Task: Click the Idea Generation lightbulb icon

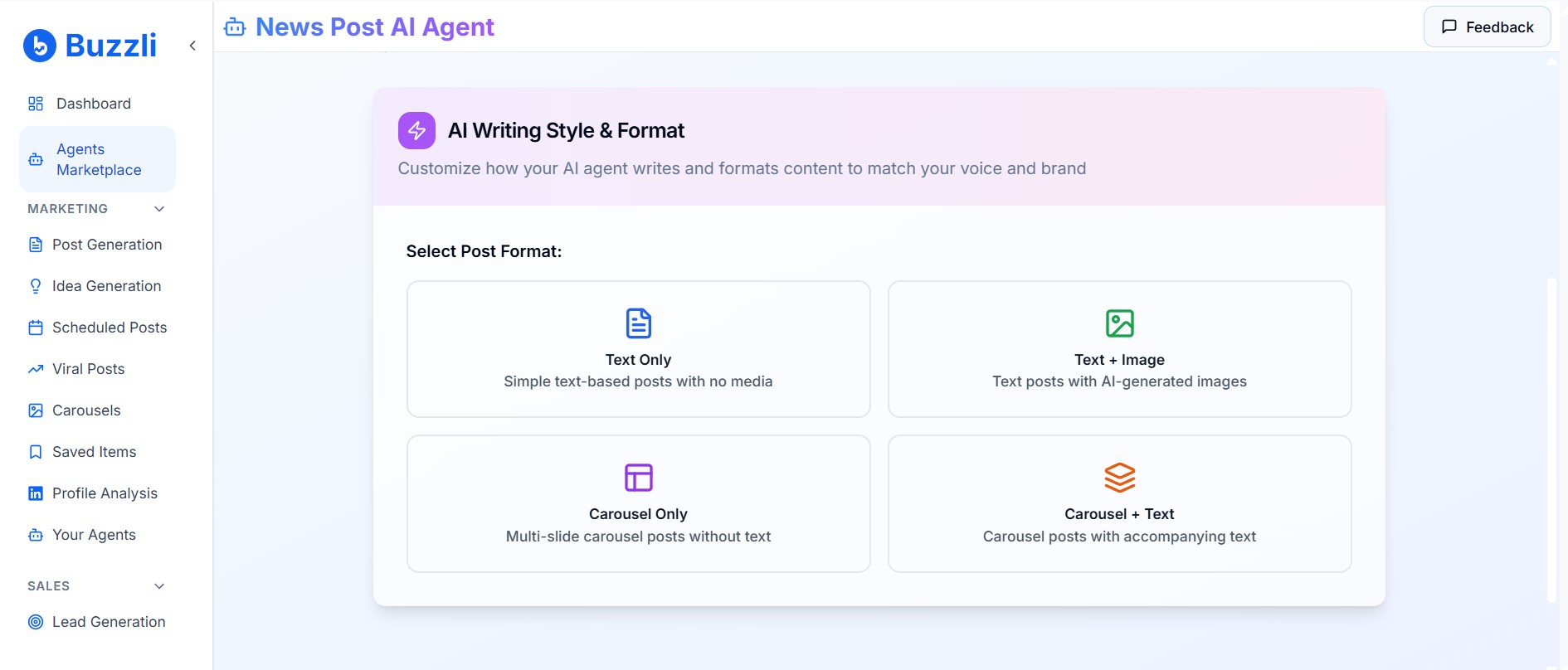Action: point(36,286)
